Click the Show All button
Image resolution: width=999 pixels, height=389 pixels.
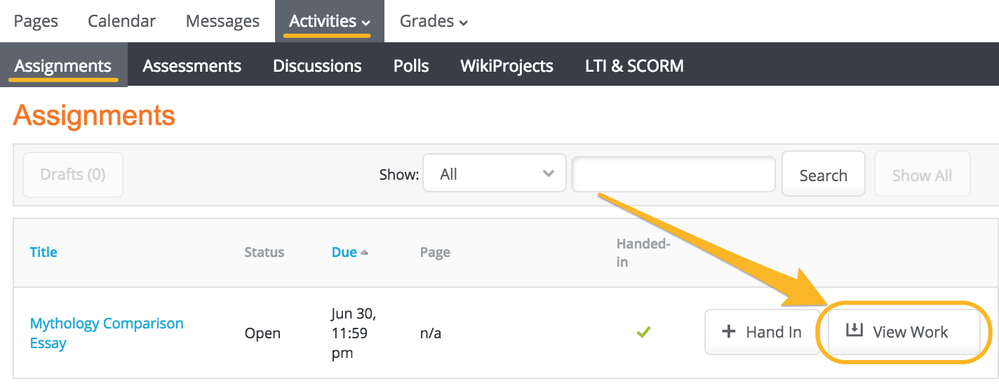[922, 174]
